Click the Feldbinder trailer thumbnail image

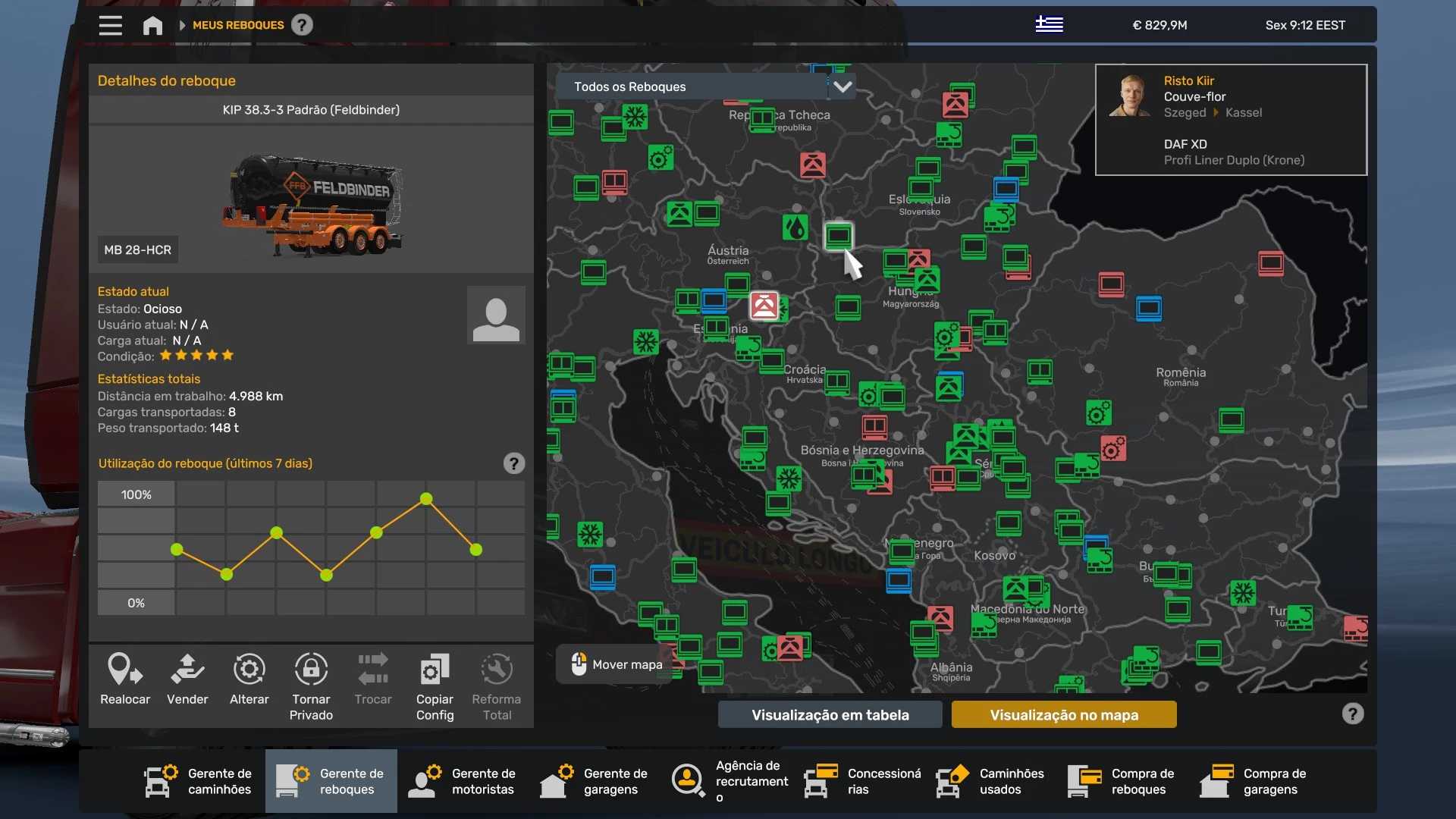[312, 203]
